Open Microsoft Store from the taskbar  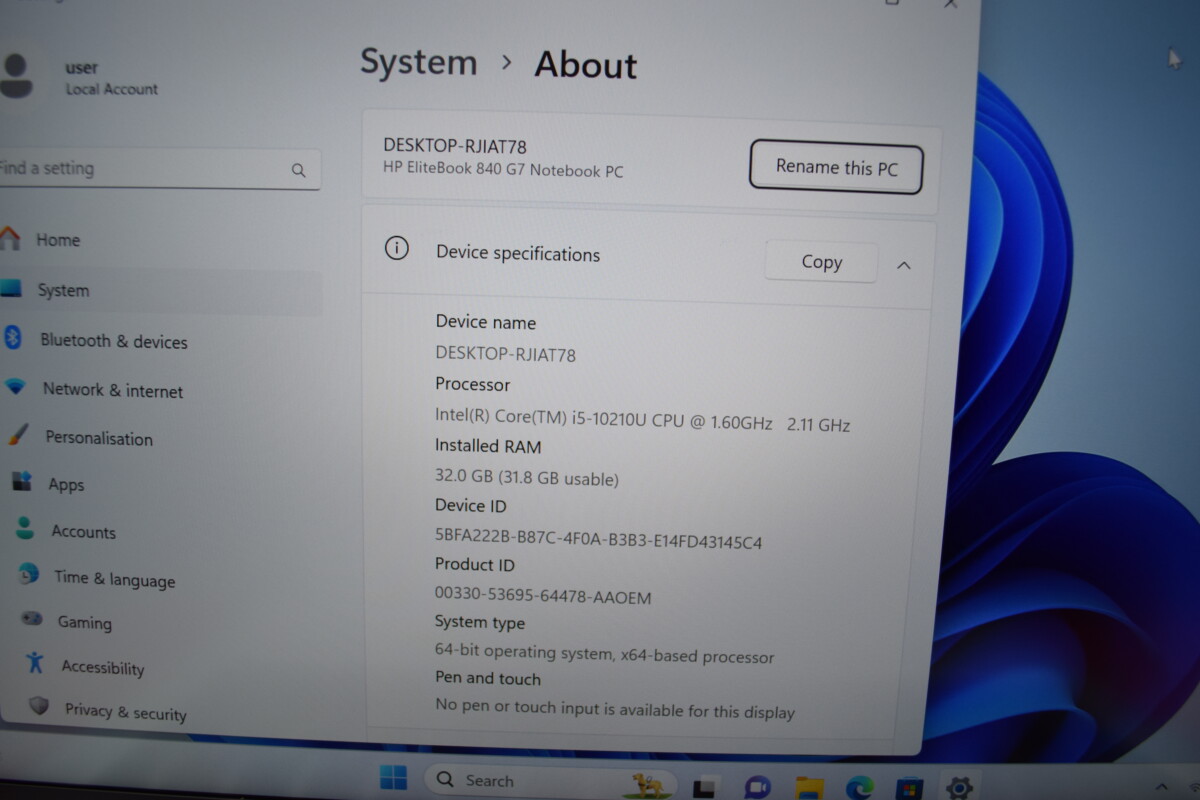tap(909, 788)
